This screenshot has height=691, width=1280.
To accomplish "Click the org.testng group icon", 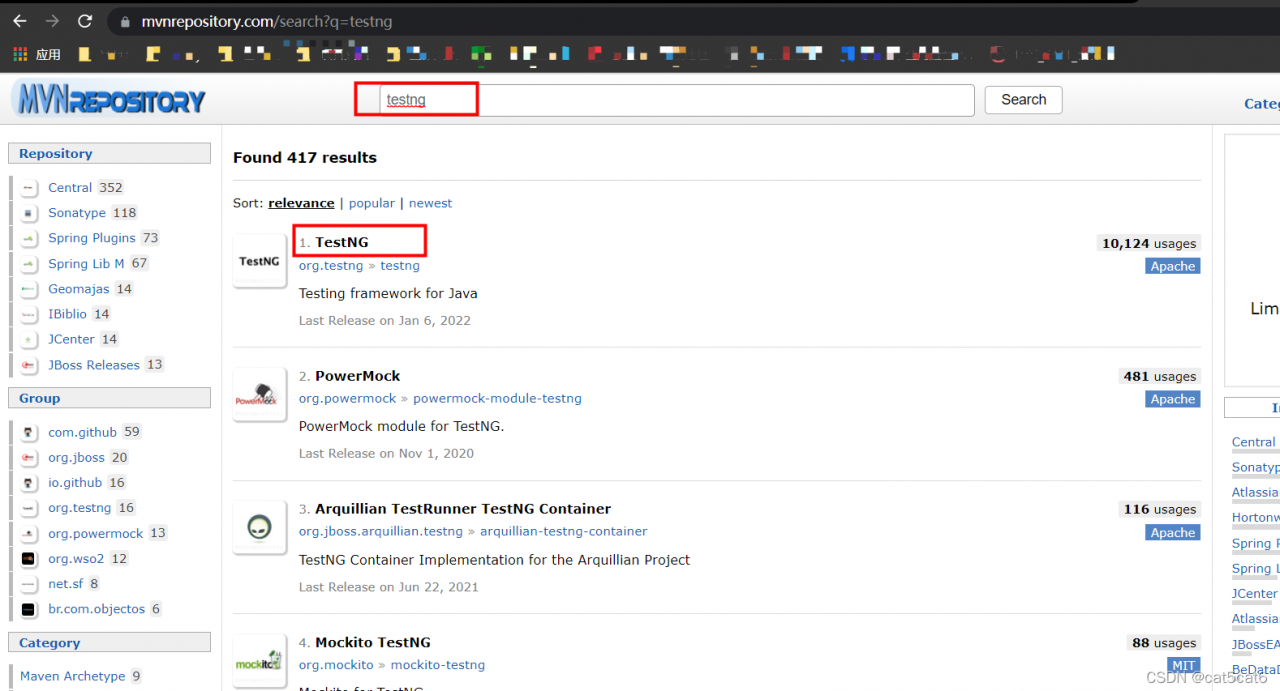I will pyautogui.click(x=29, y=508).
